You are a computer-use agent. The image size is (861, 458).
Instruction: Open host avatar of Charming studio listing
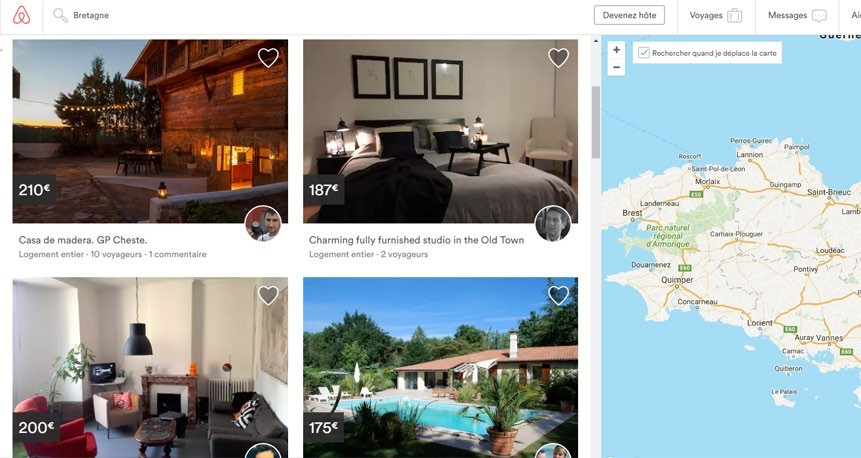[x=553, y=224]
